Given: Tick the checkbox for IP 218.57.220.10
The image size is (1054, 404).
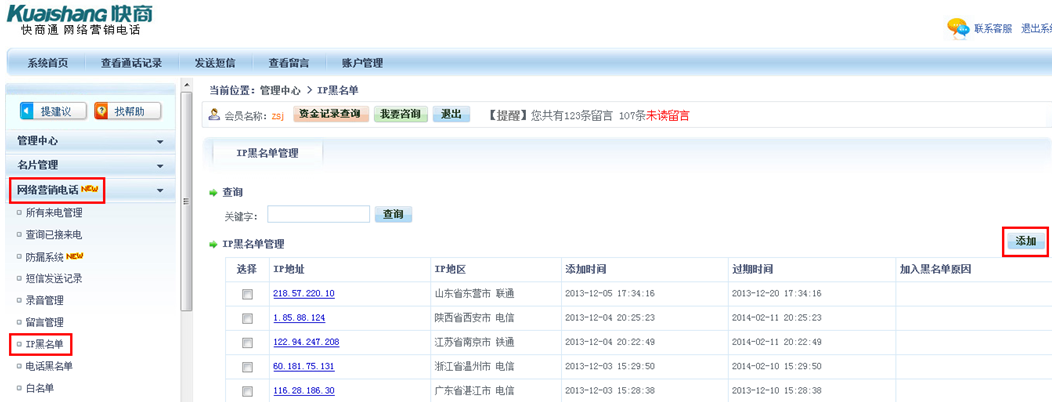Looking at the screenshot, I should coord(247,294).
